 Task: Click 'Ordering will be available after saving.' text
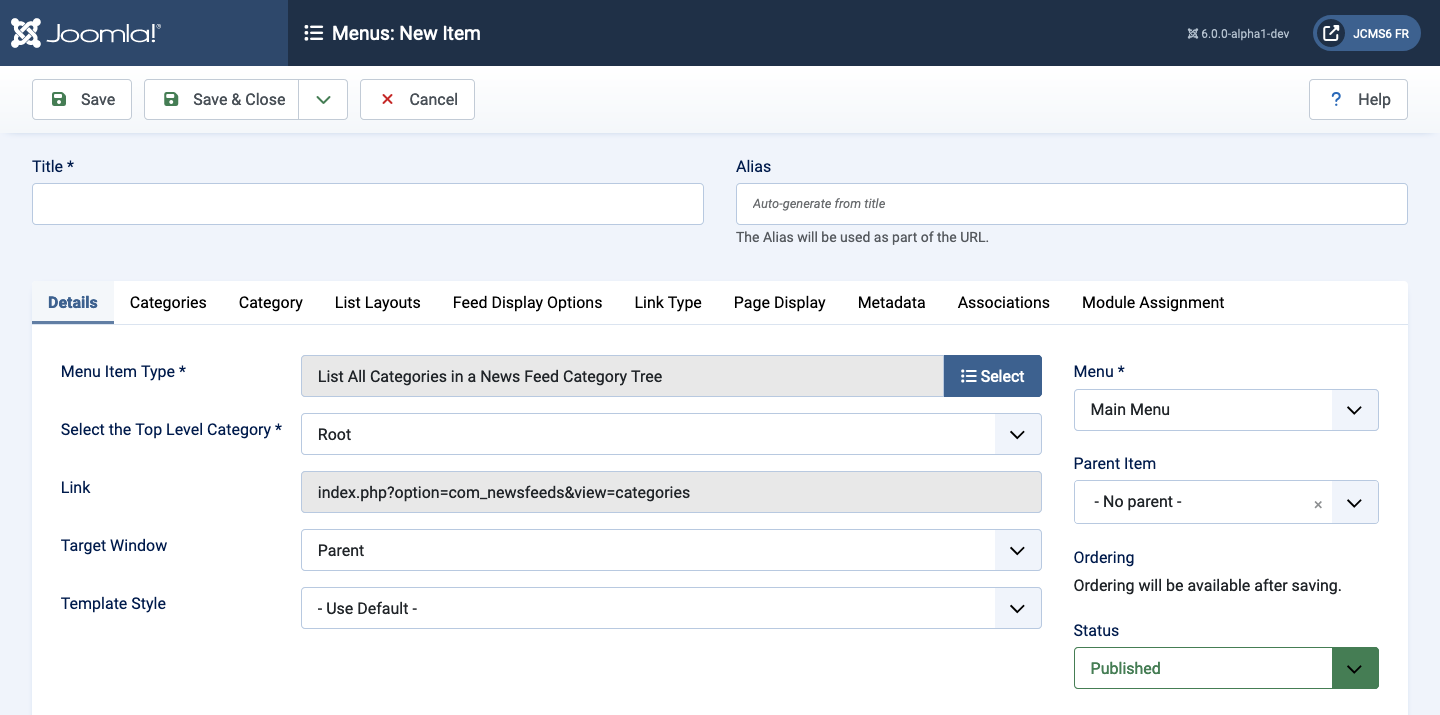tap(1207, 585)
